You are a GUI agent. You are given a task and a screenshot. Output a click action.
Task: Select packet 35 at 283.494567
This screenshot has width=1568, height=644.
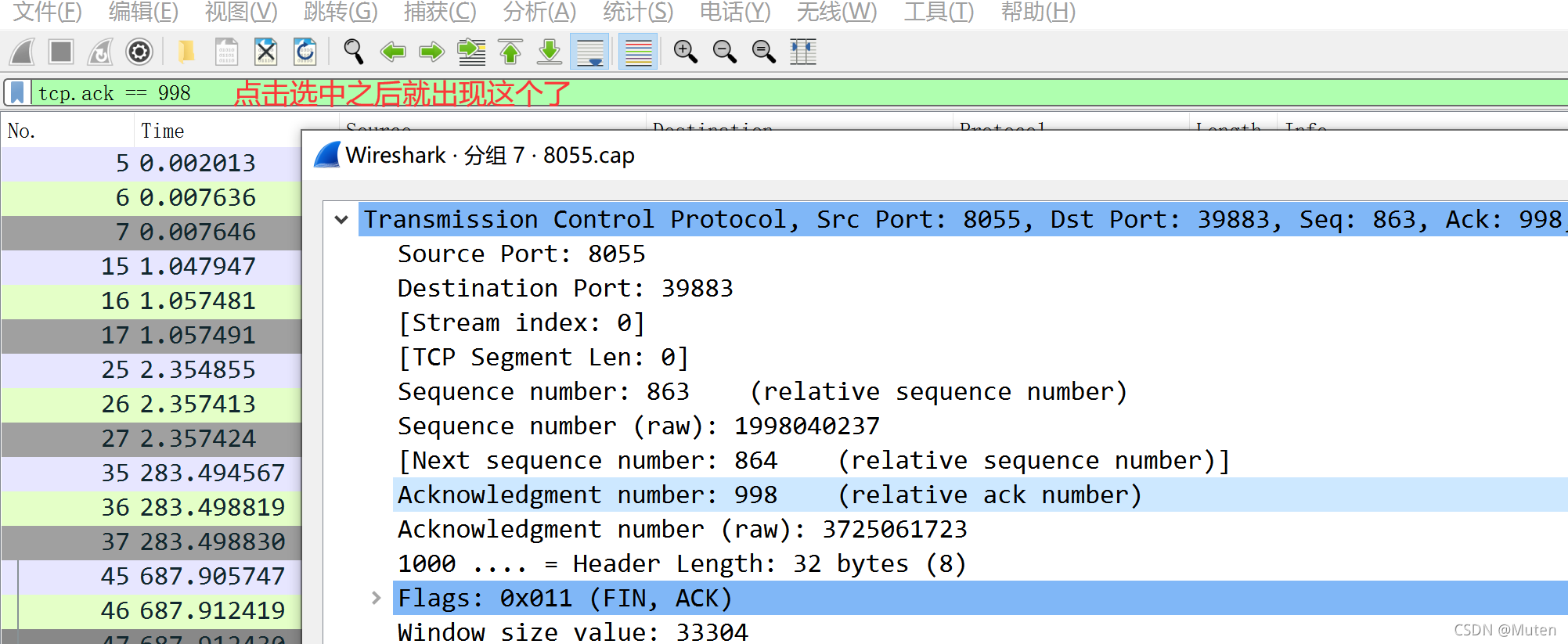coord(151,473)
